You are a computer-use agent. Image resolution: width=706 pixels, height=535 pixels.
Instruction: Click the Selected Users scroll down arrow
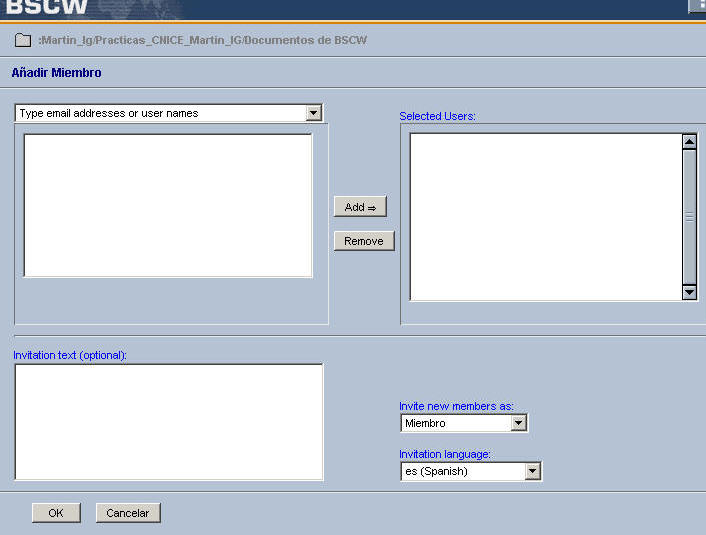[x=689, y=291]
